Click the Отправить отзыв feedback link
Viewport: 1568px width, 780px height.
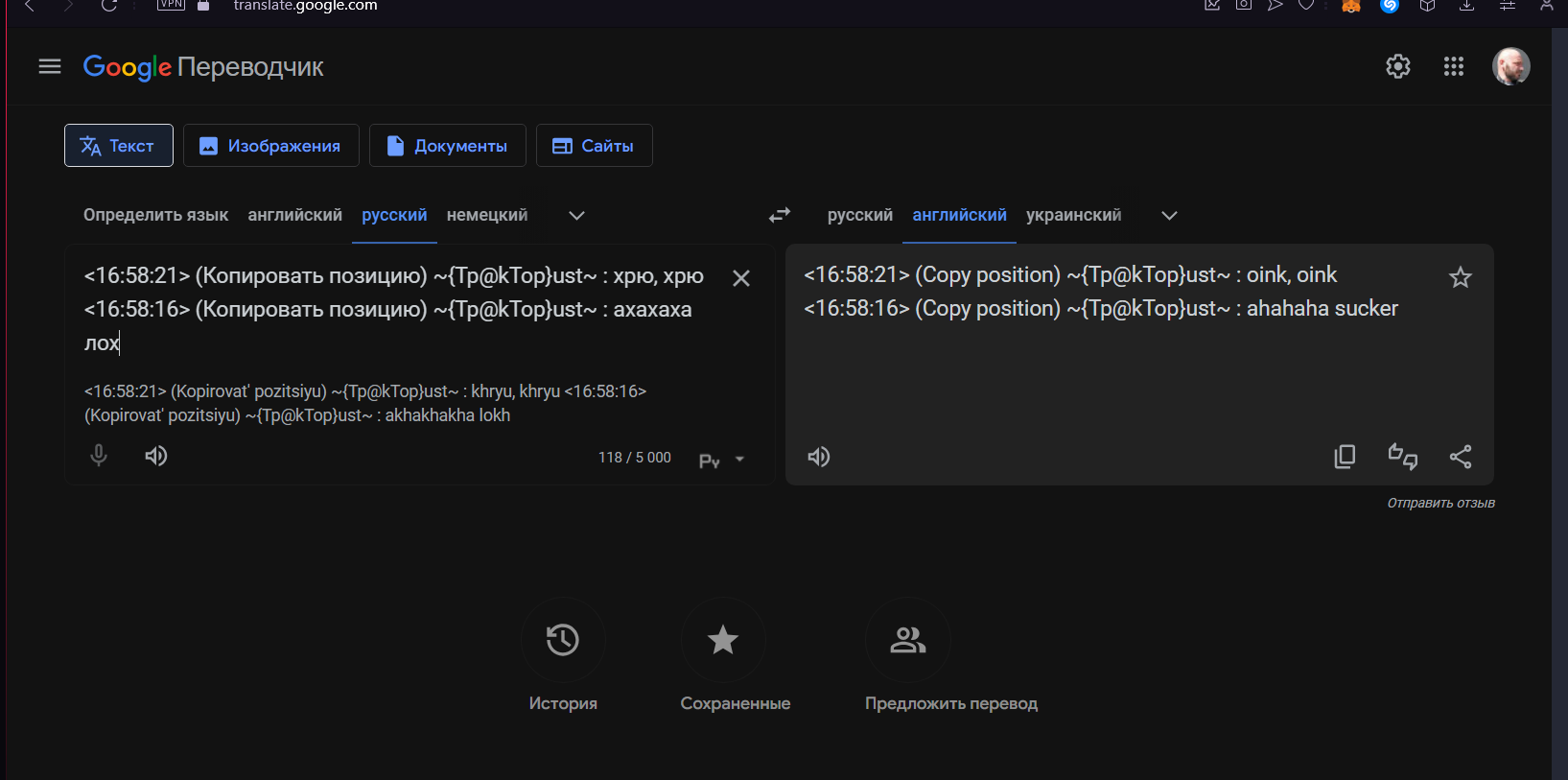click(1440, 503)
